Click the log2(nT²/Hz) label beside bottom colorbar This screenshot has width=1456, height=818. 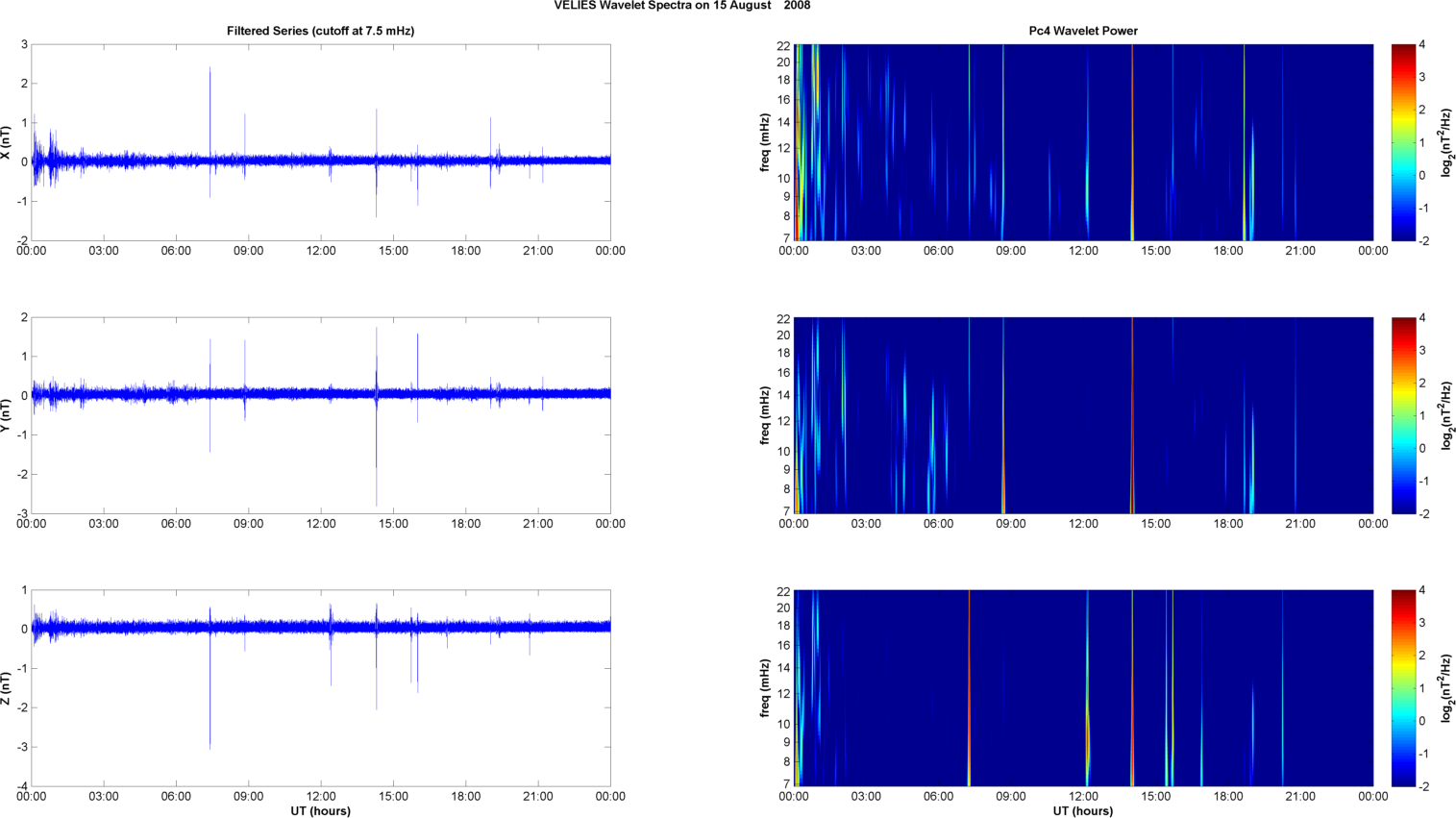tap(1446, 688)
